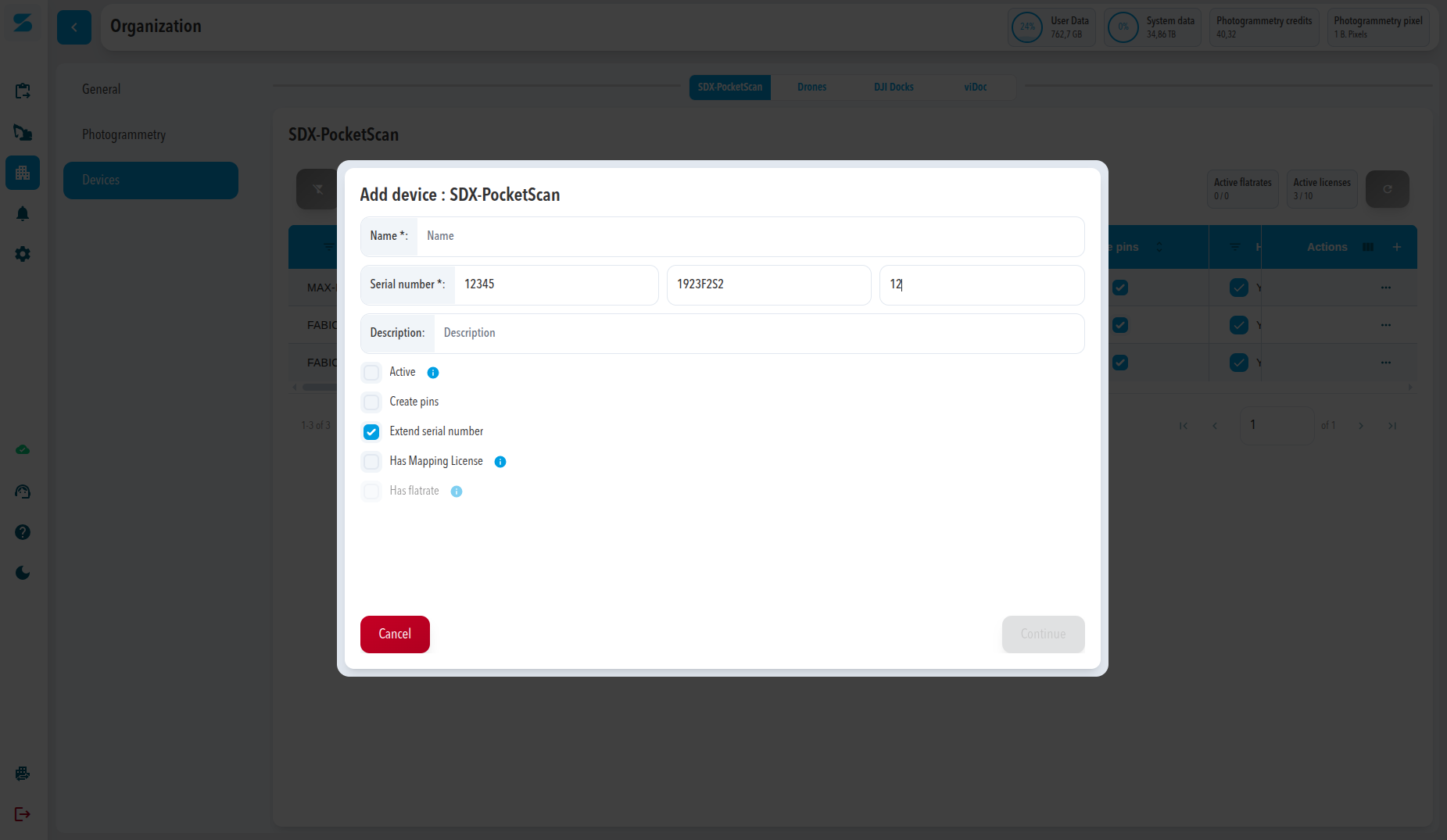Click the Photogrammetry credits indicator
The image size is (1447, 840).
tap(1264, 27)
